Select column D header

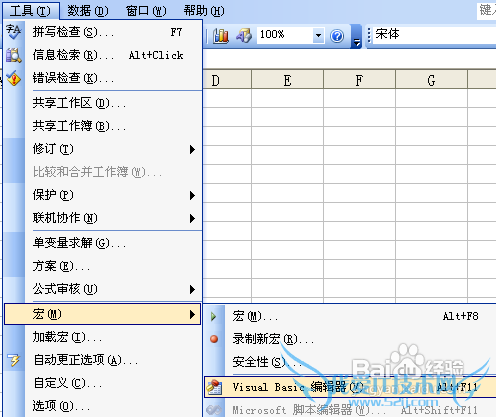pos(227,80)
